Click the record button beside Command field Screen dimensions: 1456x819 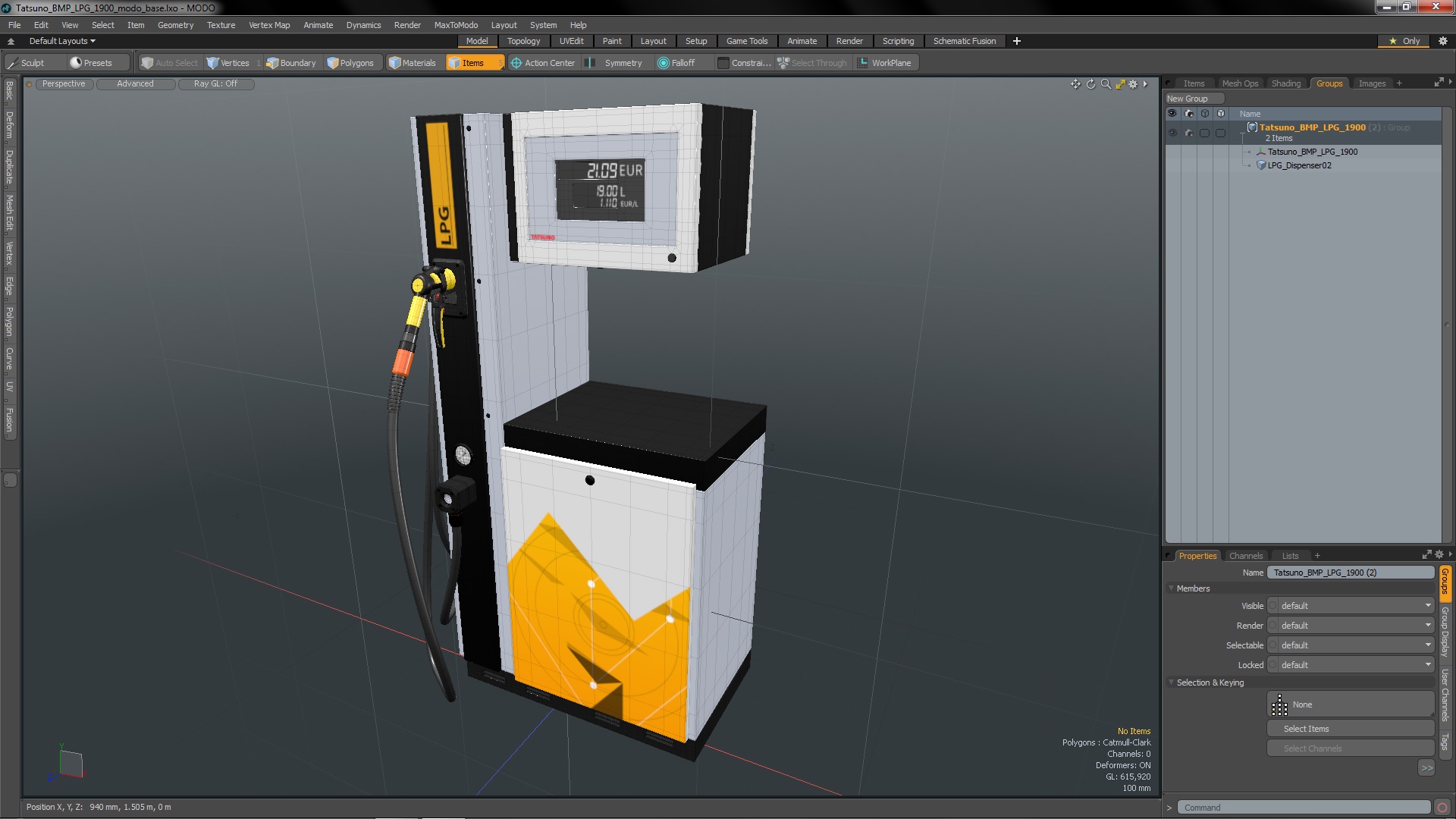click(x=1442, y=808)
